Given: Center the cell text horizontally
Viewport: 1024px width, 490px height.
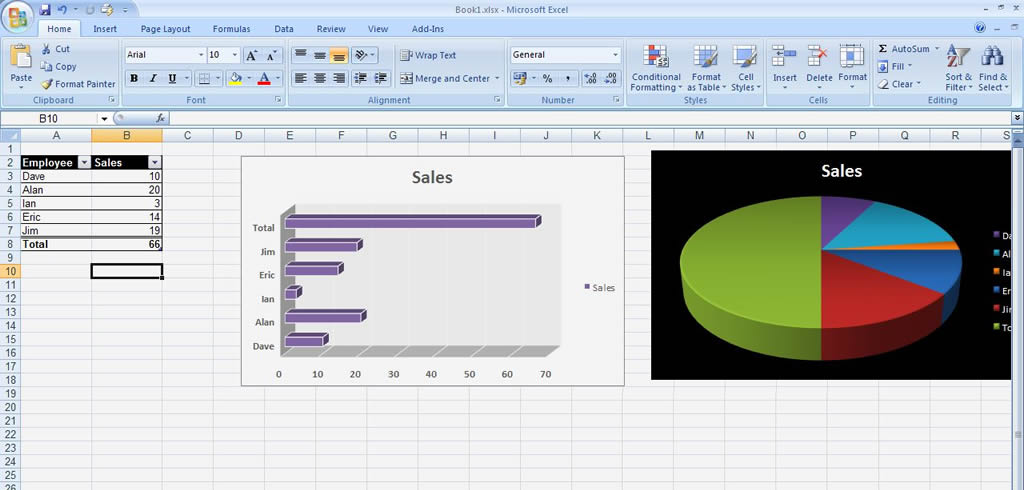Looking at the screenshot, I should [x=319, y=78].
